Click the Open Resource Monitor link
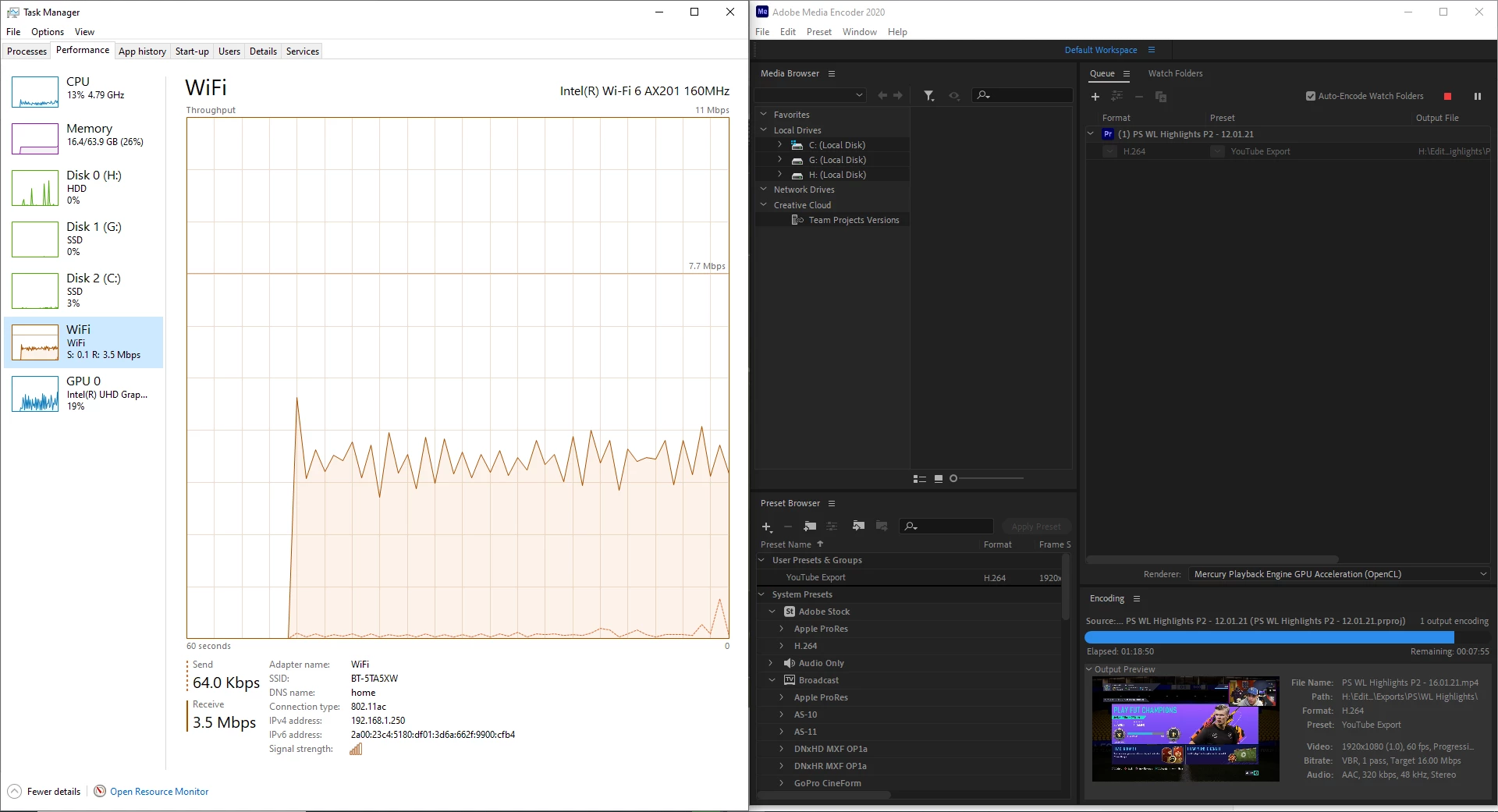Viewport: 1498px width, 812px height. point(159,792)
